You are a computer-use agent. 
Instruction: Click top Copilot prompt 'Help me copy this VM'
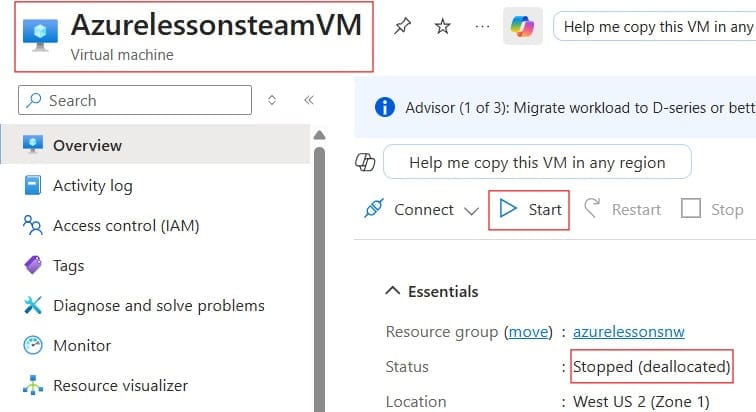pyautogui.click(x=654, y=27)
